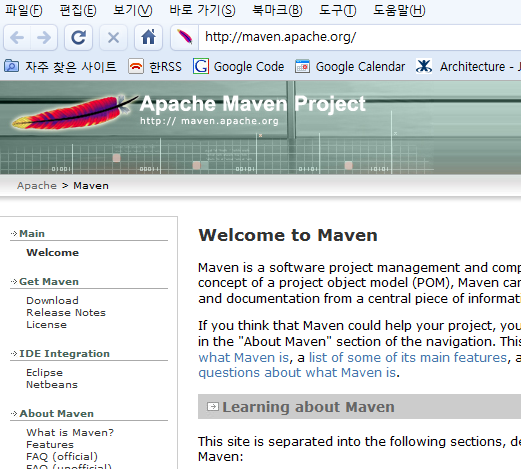Open the 도구(T) menu

click(338, 10)
